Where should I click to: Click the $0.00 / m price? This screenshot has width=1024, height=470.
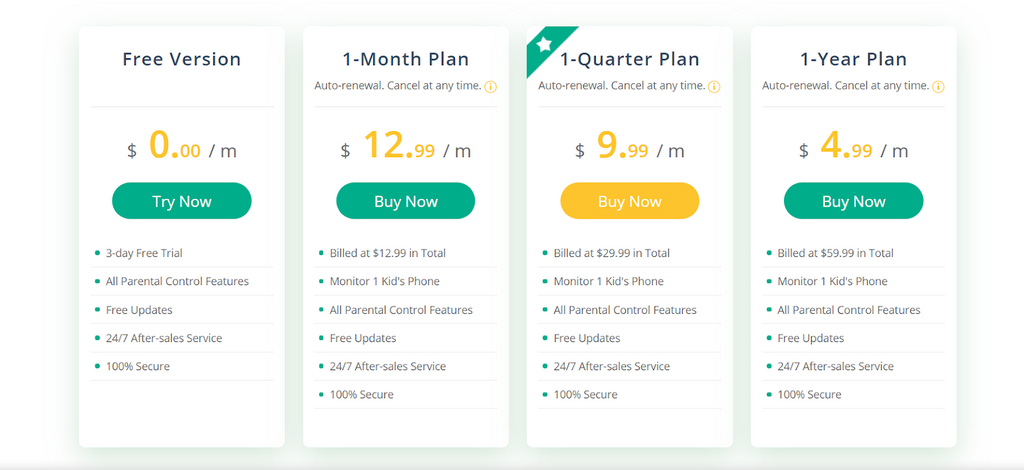181,148
